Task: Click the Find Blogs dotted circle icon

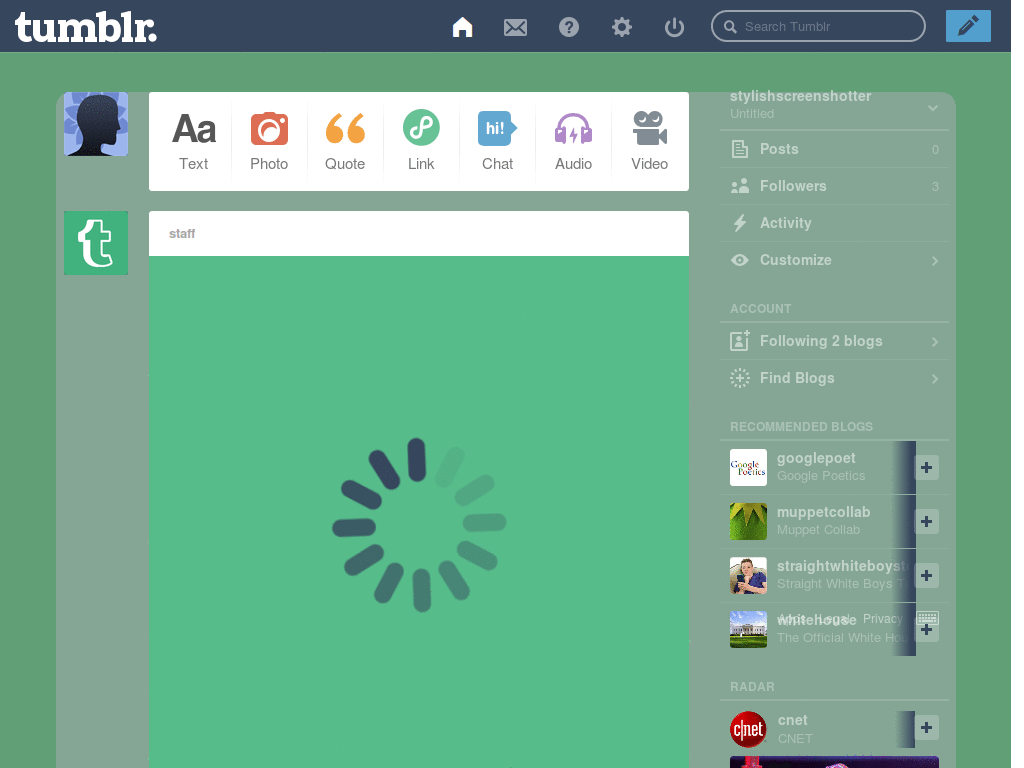Action: (x=739, y=378)
